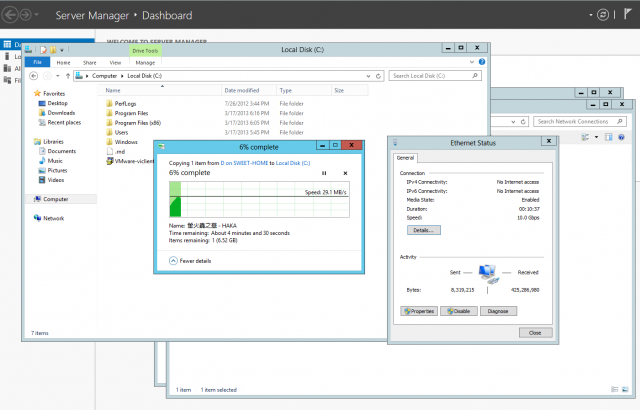The width and height of the screenshot is (640, 410).
Task: Cancel the copy with the small X
Action: 345,173
